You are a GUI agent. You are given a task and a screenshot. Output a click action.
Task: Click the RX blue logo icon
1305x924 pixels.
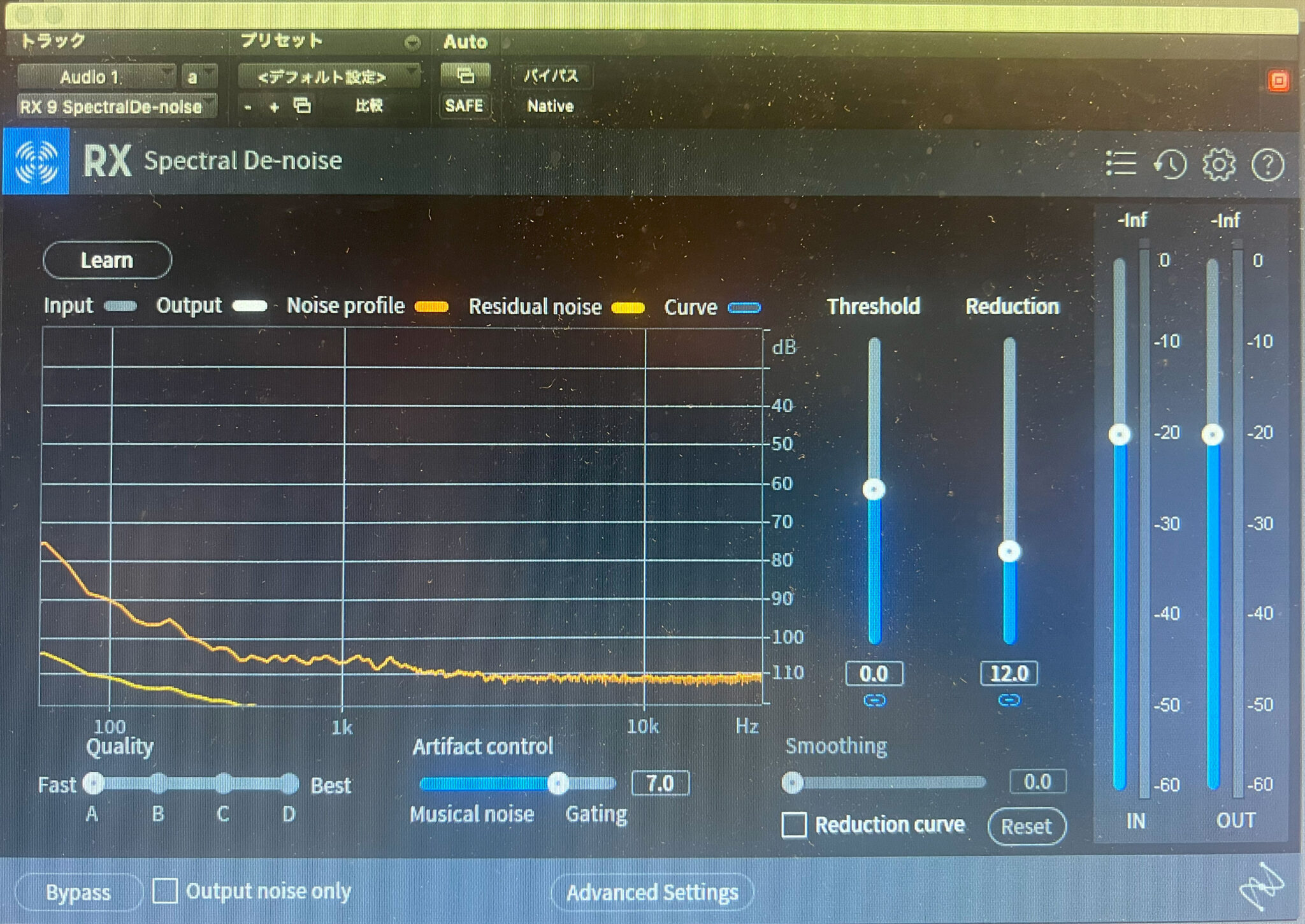36,161
